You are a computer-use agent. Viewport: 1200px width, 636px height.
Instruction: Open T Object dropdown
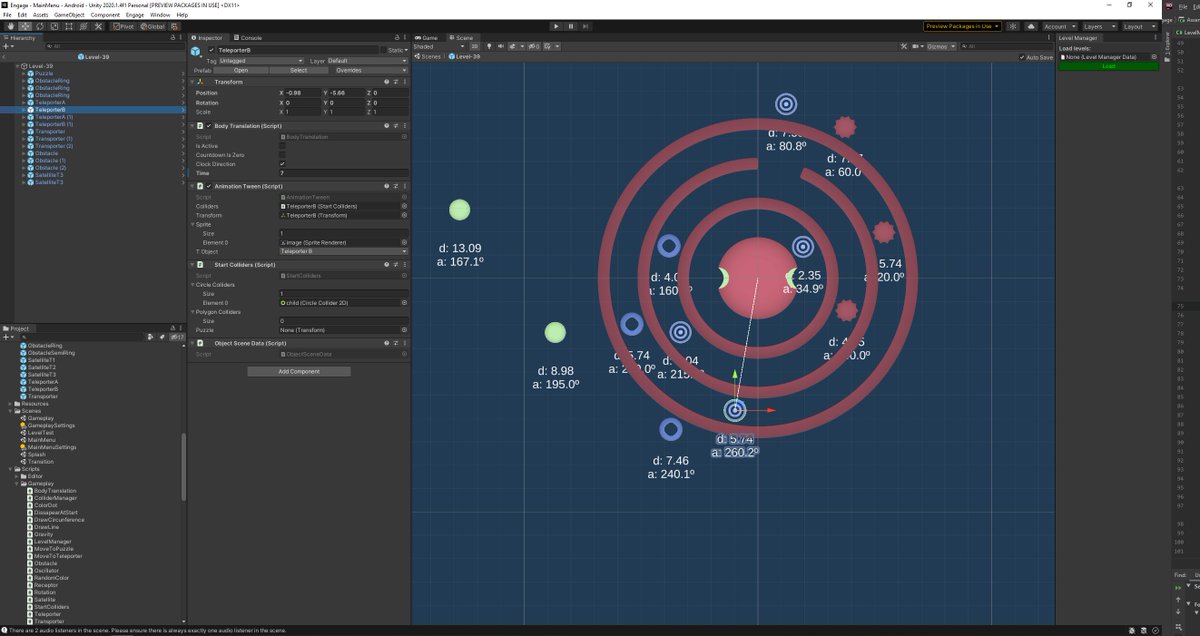click(343, 251)
